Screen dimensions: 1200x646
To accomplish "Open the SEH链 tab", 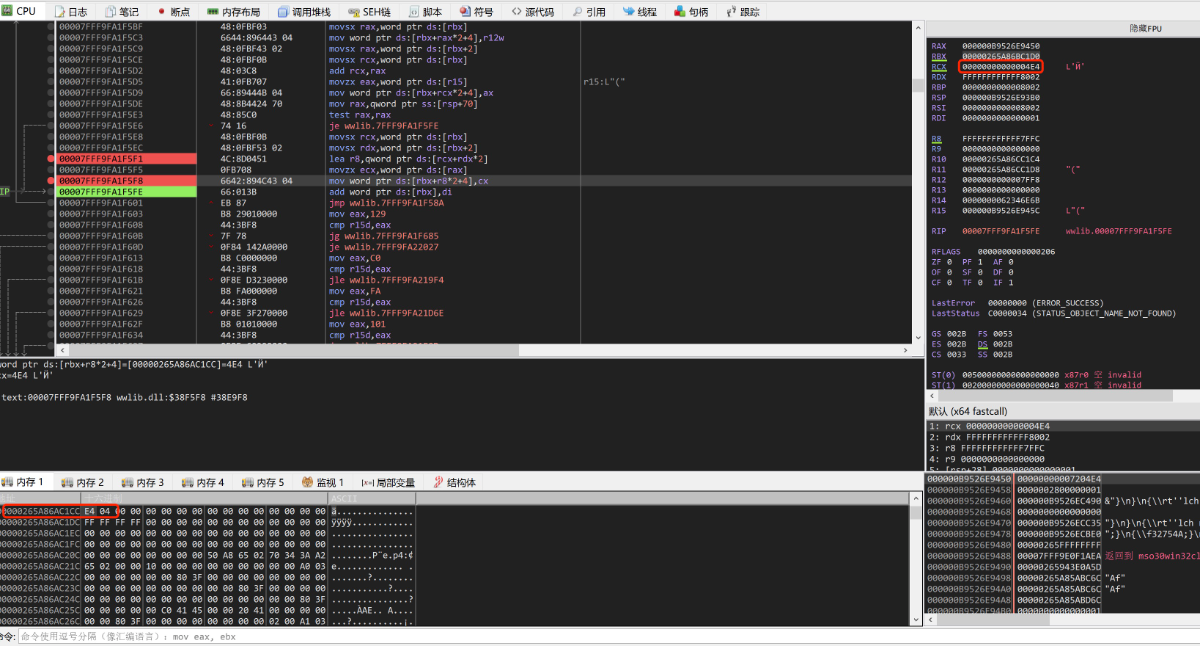I will pyautogui.click(x=368, y=11).
